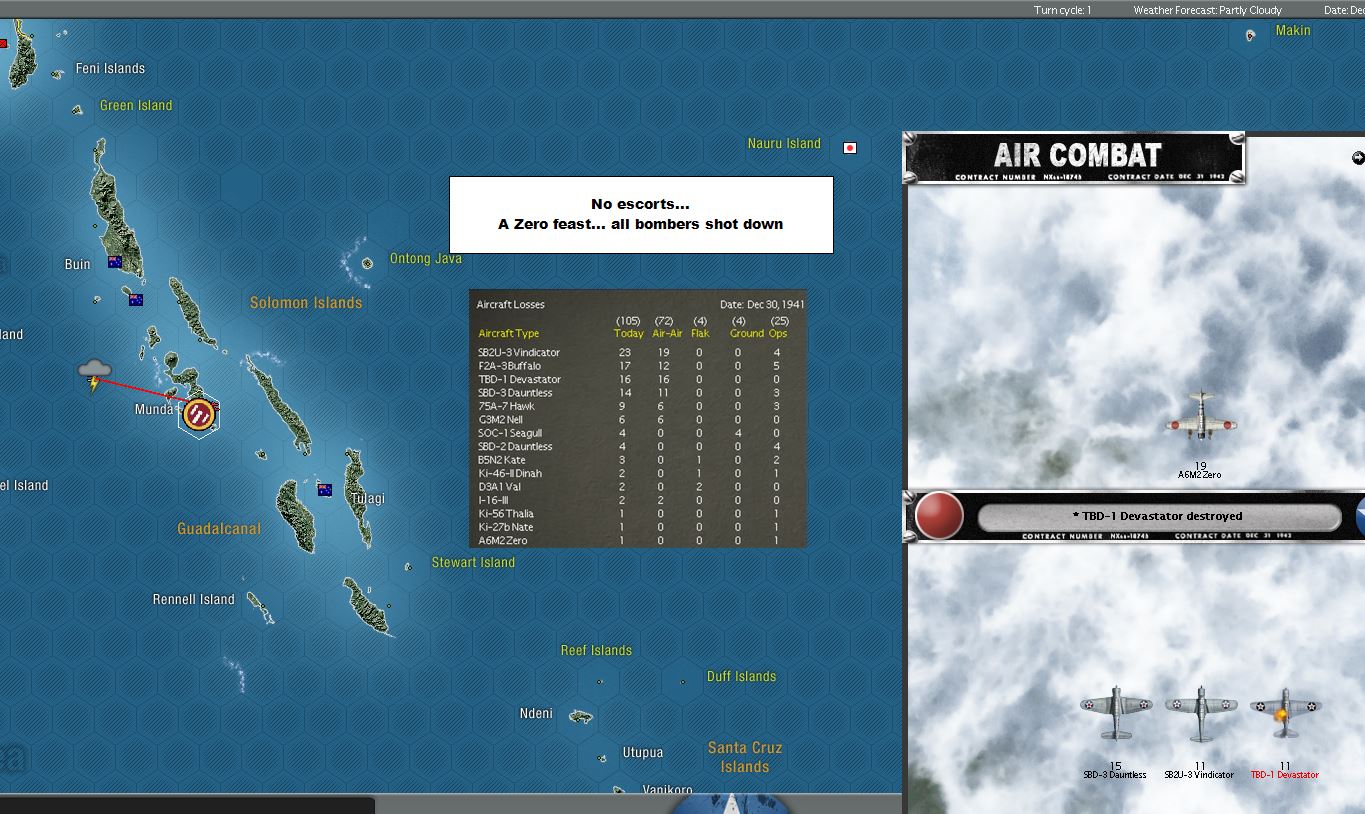Screen dimensions: 1365x814
Task: Select the 75A-7 Hawk row
Action: click(638, 406)
